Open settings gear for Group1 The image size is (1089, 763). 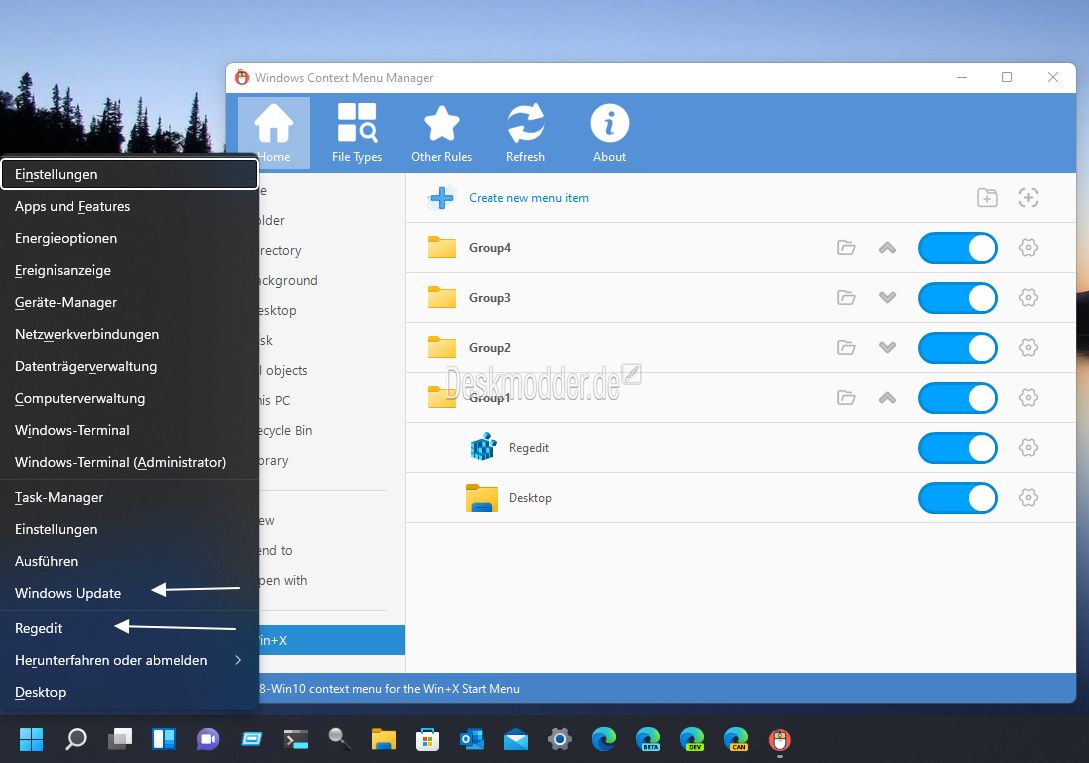[x=1029, y=398]
